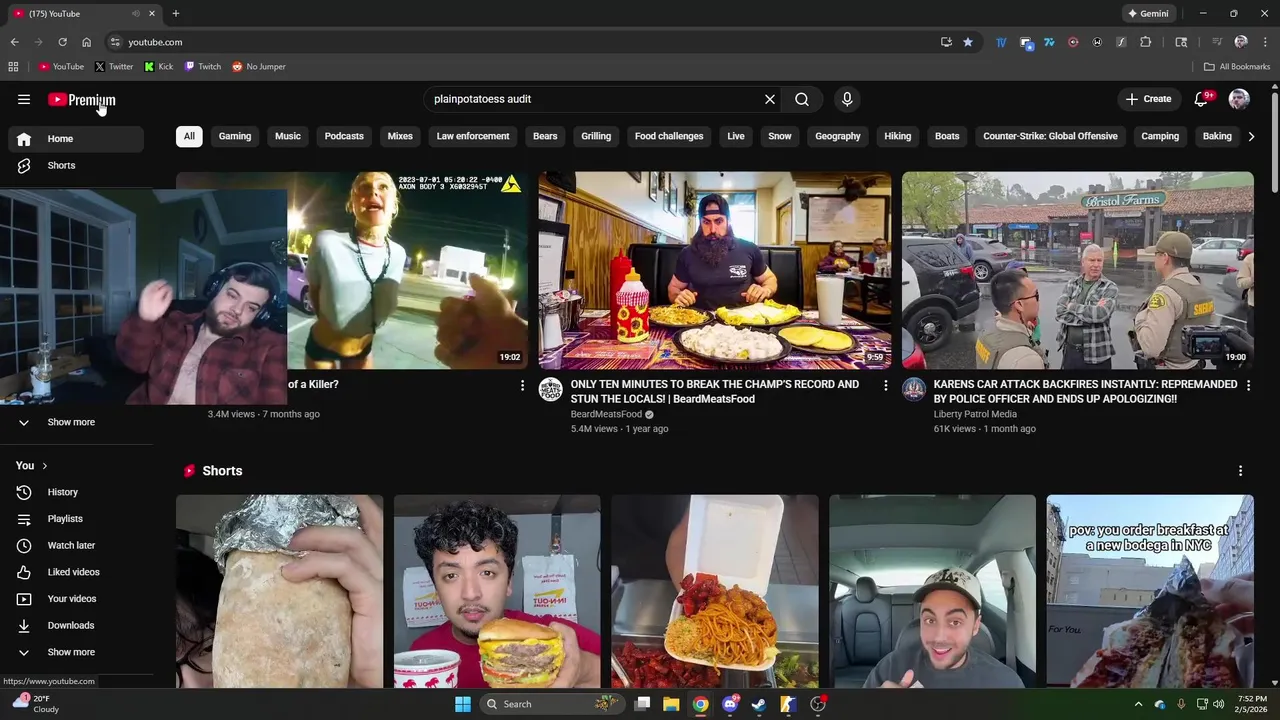1280x720 pixels.
Task: Click the Liberty Patrol Media channel avatar
Action: click(914, 389)
